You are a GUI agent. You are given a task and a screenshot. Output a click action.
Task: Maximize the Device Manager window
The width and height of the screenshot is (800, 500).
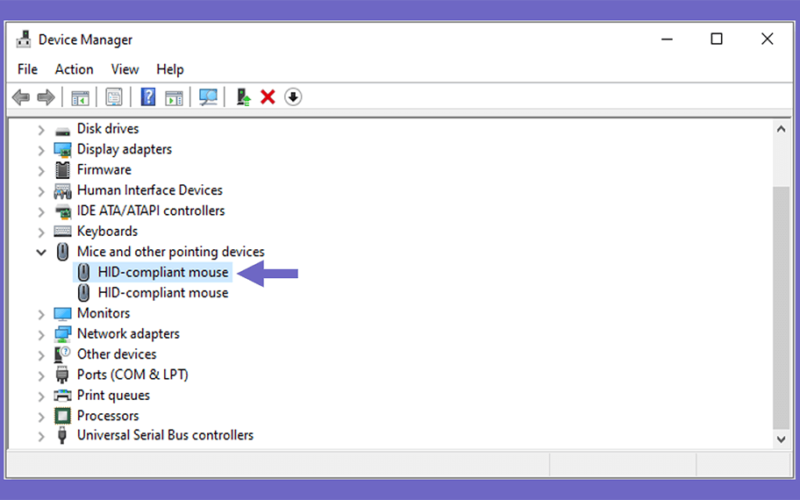click(x=716, y=39)
